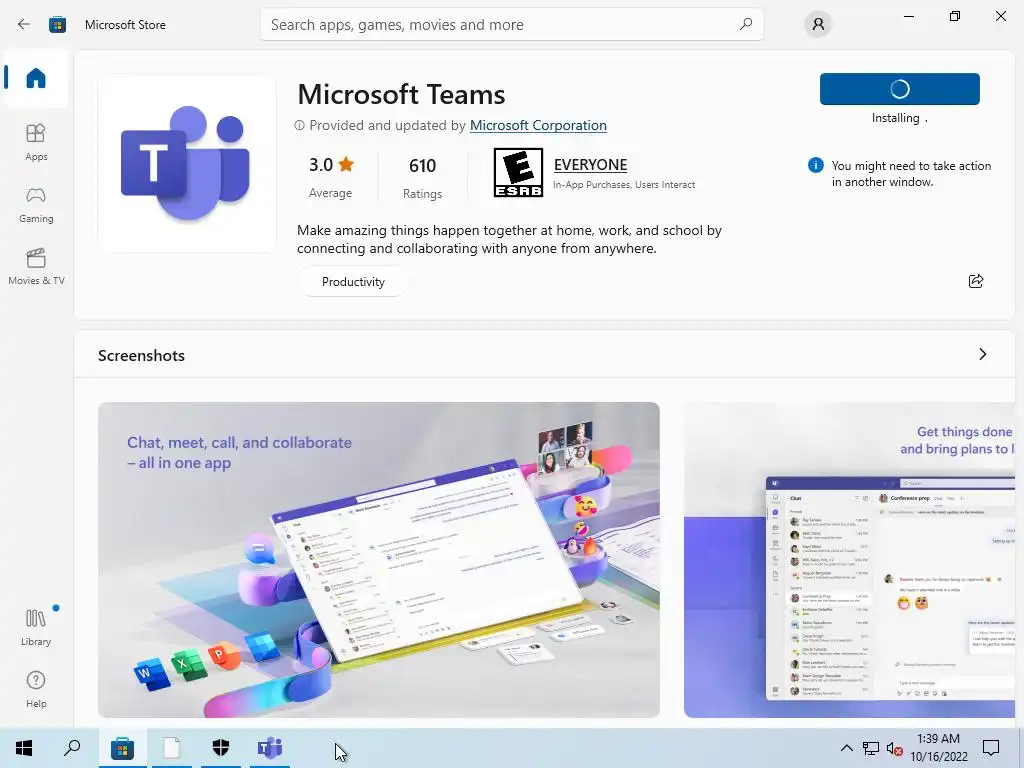1024x768 pixels.
Task: Open taskbar search magnifier
Action: pos(72,748)
